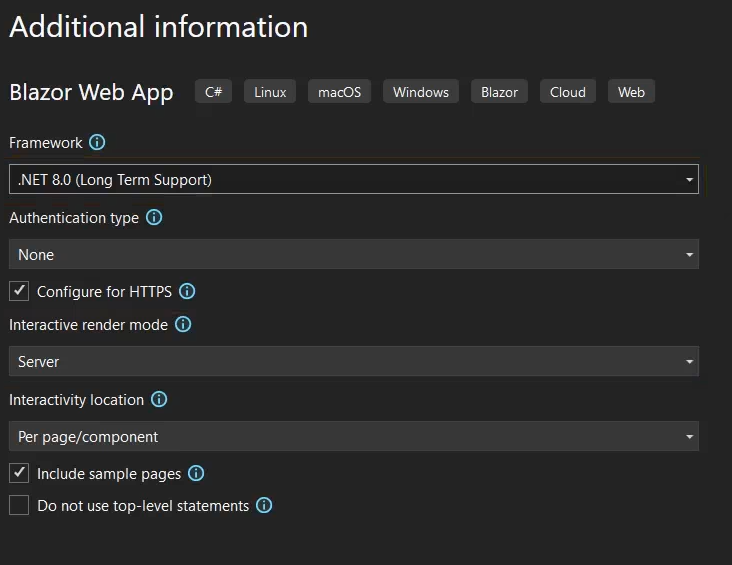The height and width of the screenshot is (565, 732).
Task: Open the Framework .NET 8.0 dropdown
Action: pos(354,179)
